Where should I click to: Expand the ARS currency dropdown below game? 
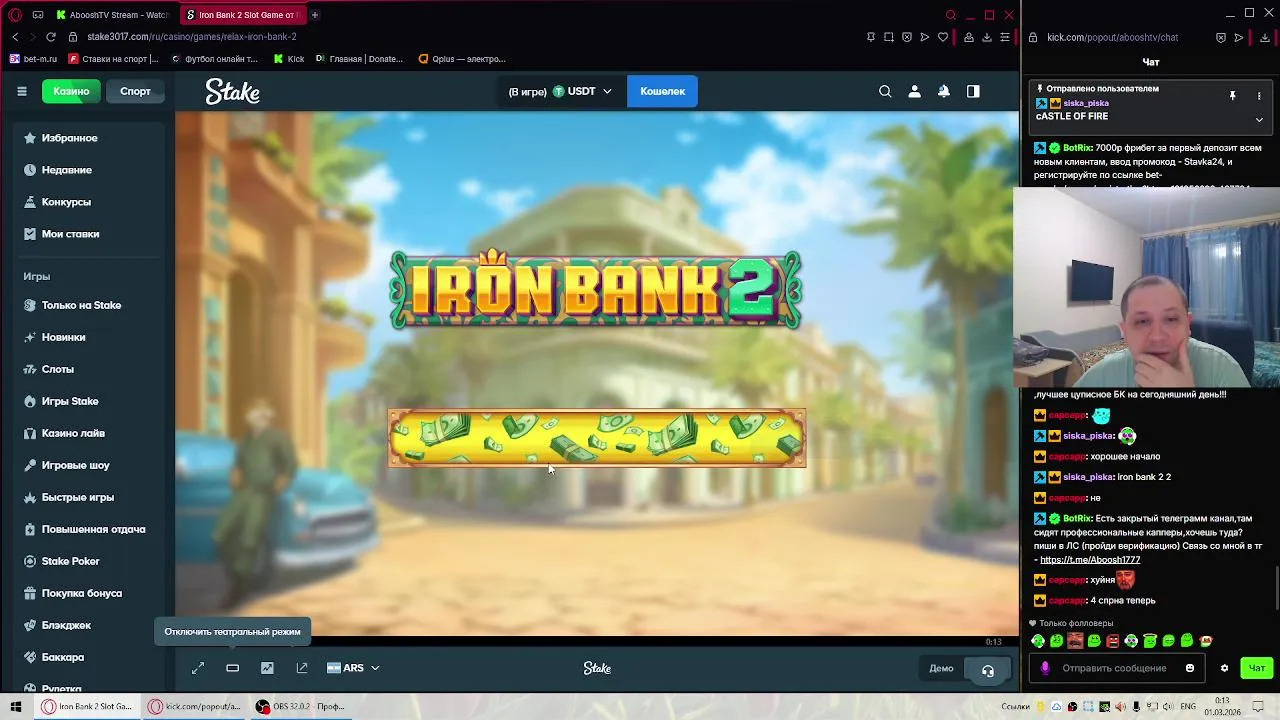tap(353, 668)
